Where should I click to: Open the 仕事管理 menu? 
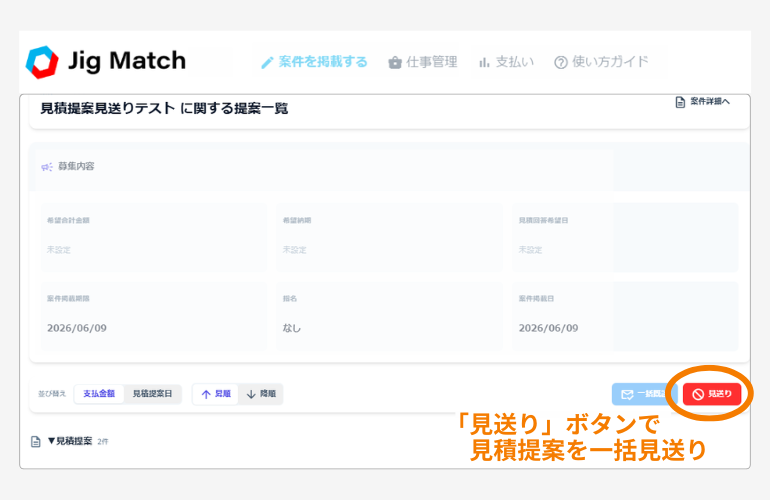pos(423,62)
